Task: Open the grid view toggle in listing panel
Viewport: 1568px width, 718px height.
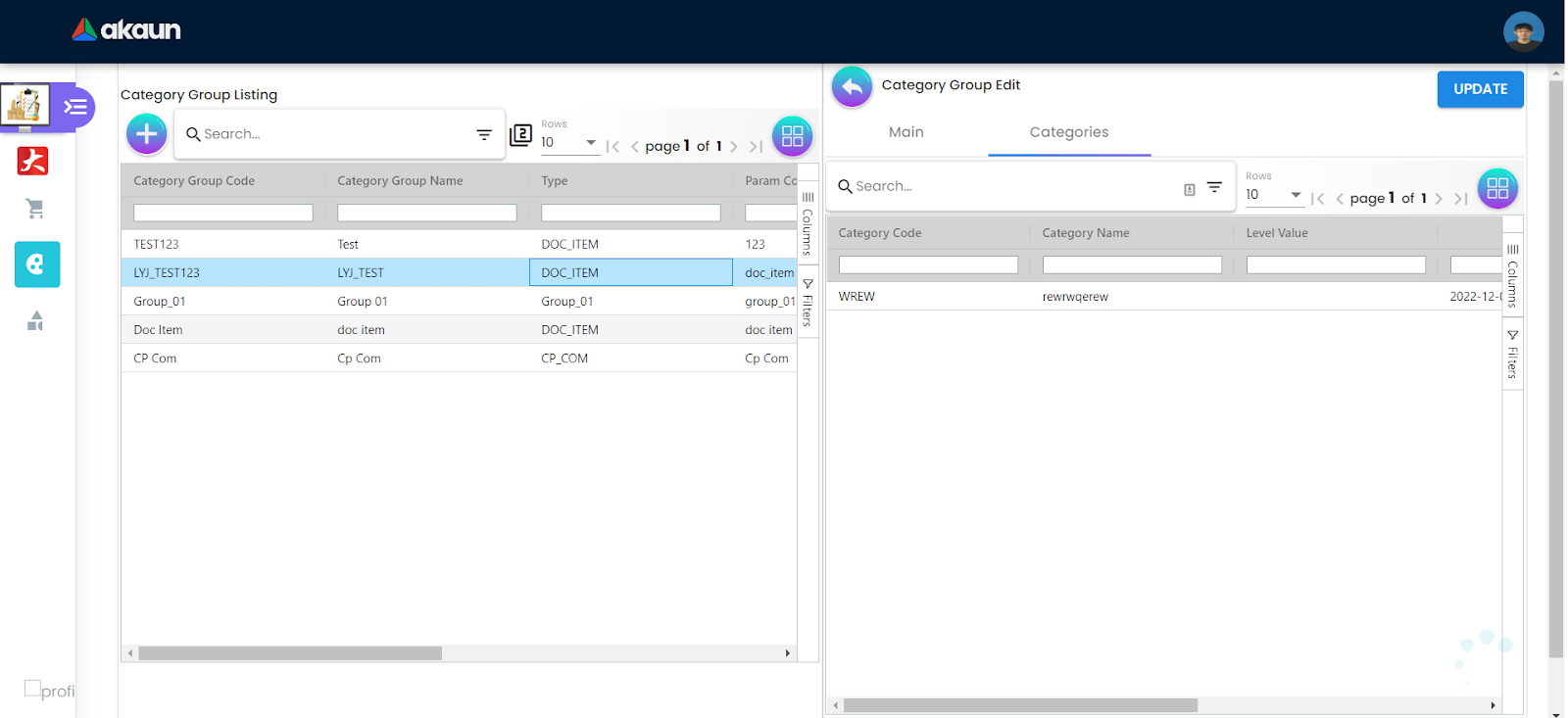Action: 792,136
